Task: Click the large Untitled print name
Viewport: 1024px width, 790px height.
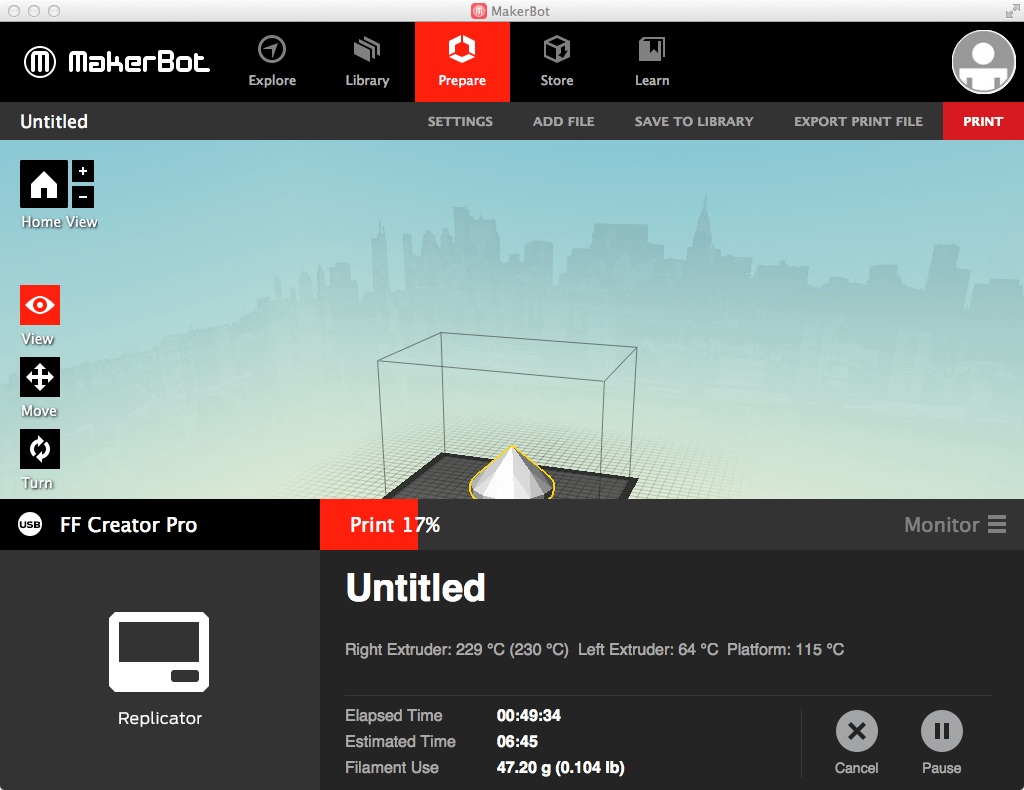Action: [x=415, y=588]
